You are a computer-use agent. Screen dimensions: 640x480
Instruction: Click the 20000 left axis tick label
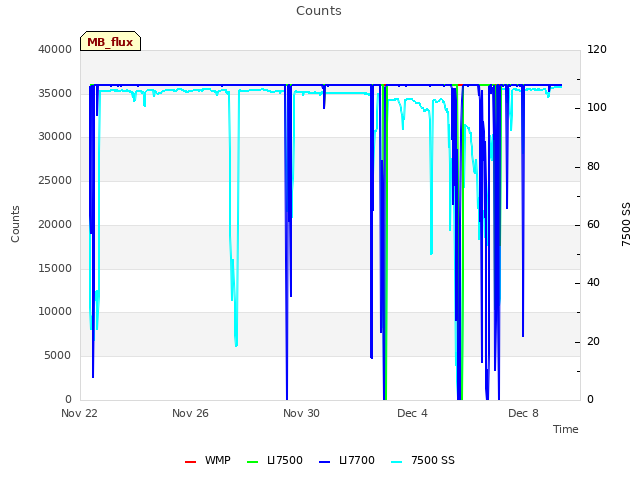click(55, 224)
